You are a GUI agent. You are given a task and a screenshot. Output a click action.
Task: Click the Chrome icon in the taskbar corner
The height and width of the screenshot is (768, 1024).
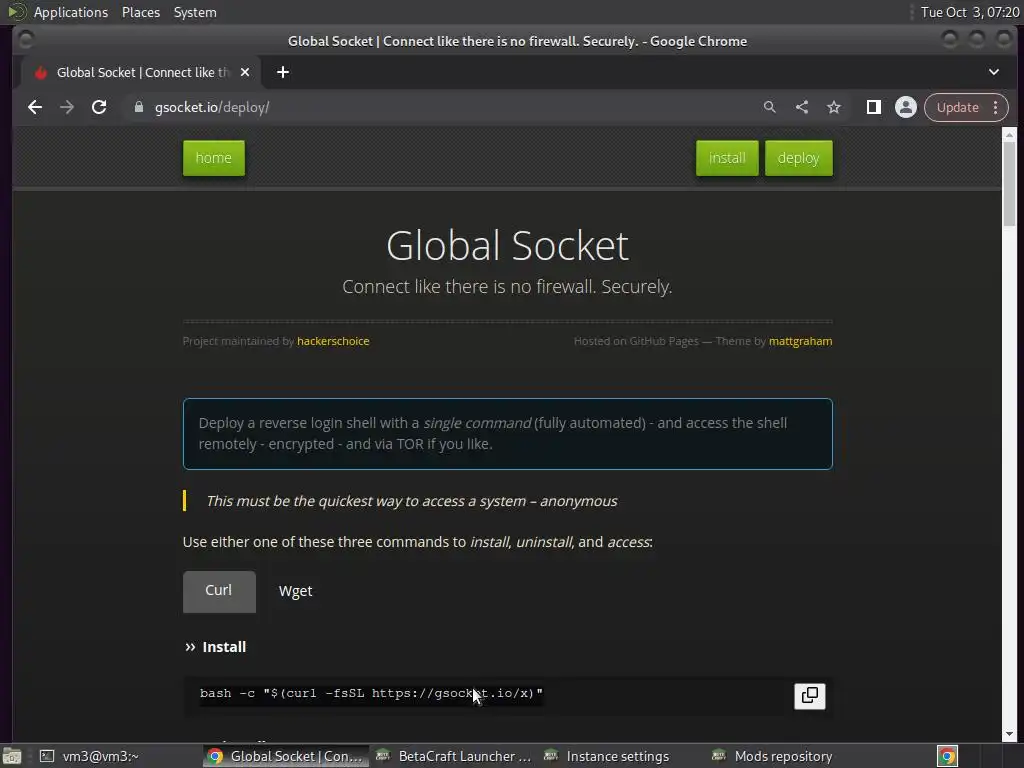(x=947, y=756)
